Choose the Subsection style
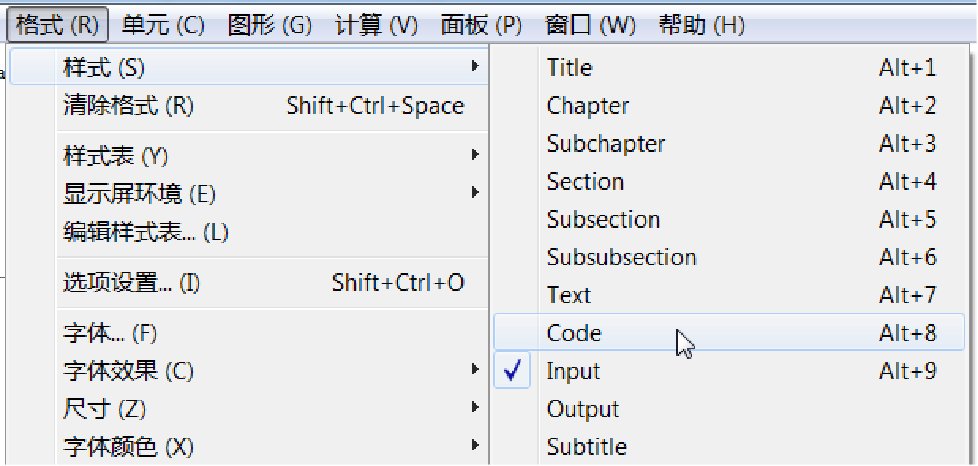Viewport: 978px width, 466px height. pyautogui.click(x=729, y=220)
